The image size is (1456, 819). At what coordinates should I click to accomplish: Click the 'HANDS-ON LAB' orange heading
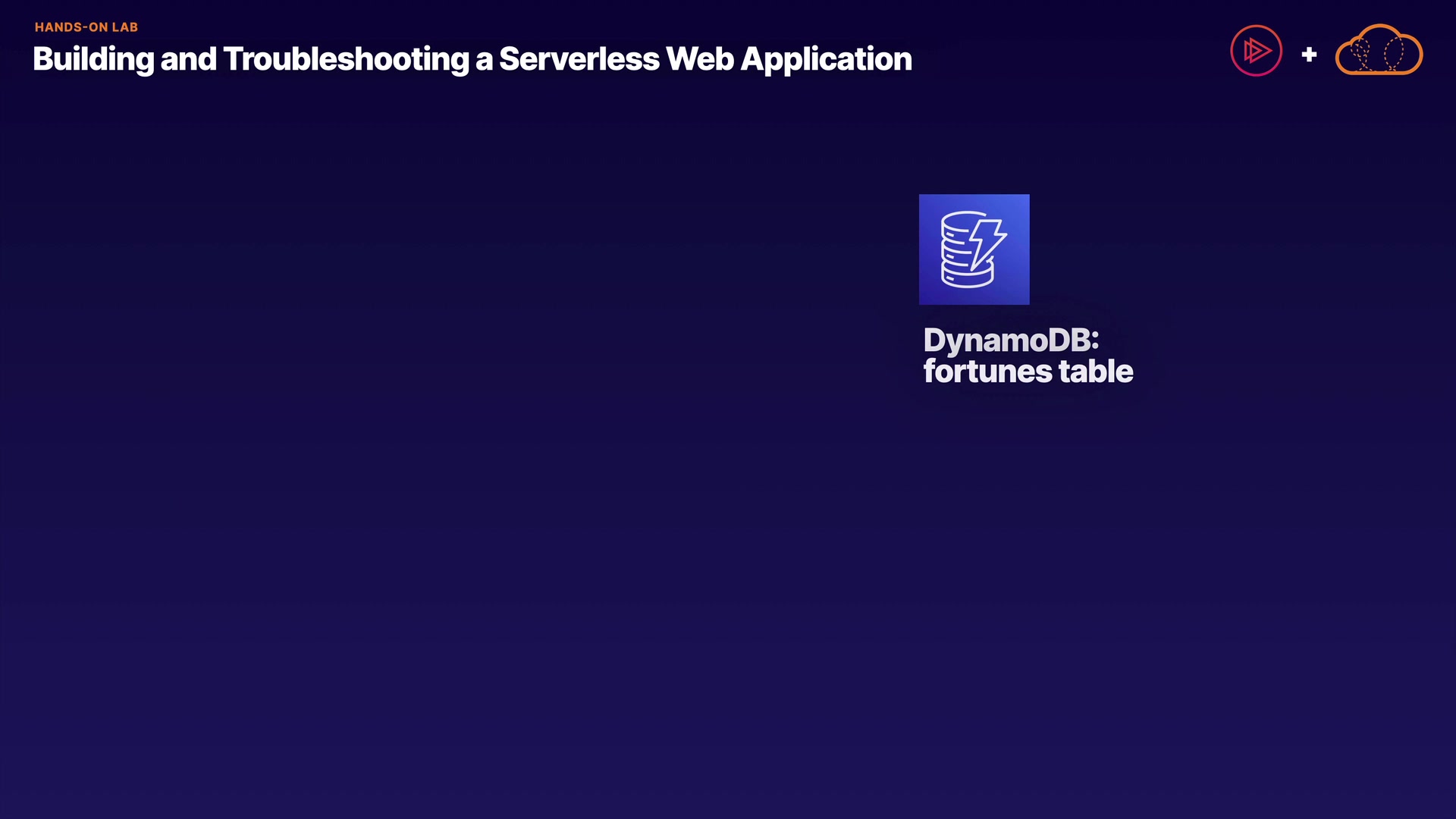coord(86,27)
